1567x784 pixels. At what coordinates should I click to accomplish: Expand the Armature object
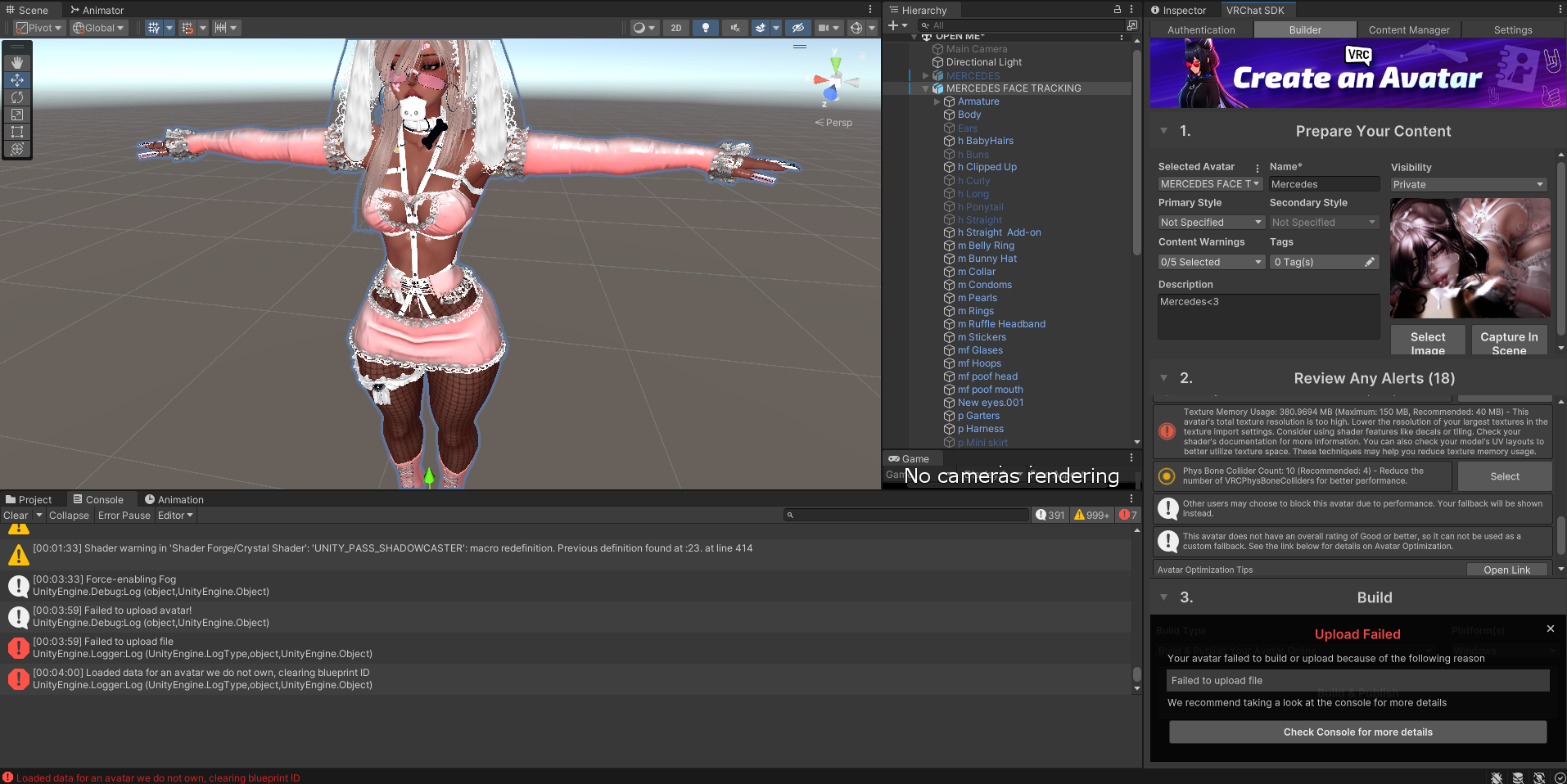click(x=937, y=101)
